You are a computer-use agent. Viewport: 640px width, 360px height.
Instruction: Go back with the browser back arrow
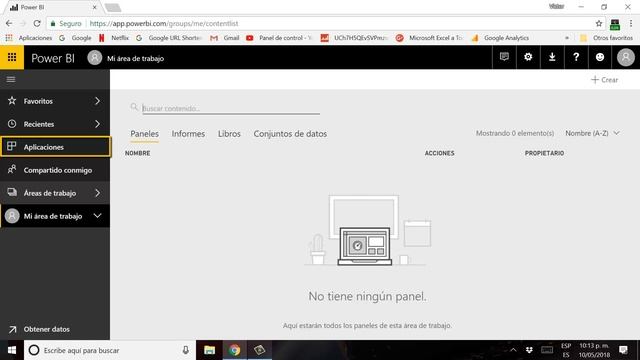(x=9, y=24)
